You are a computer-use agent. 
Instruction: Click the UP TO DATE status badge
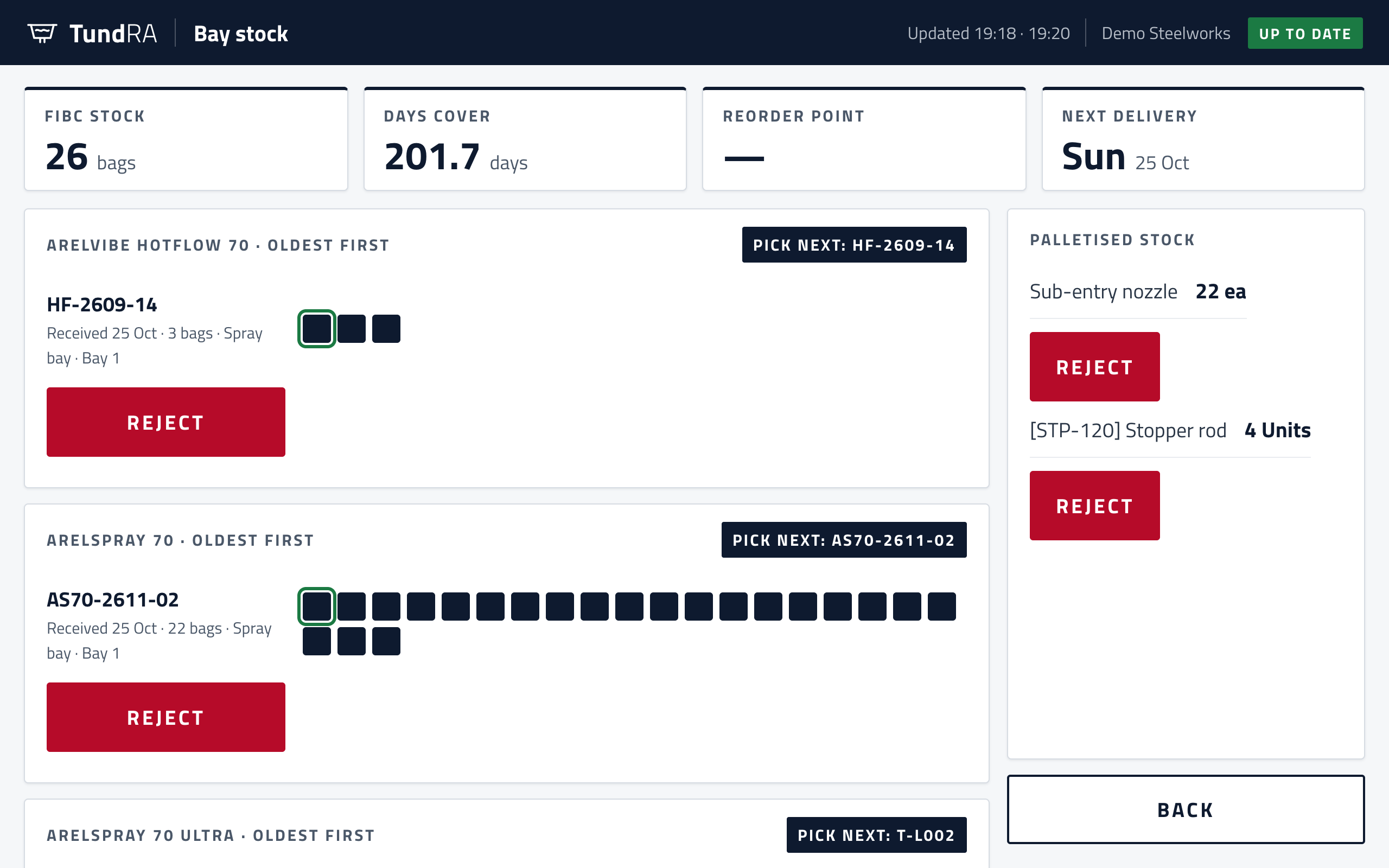(1304, 33)
